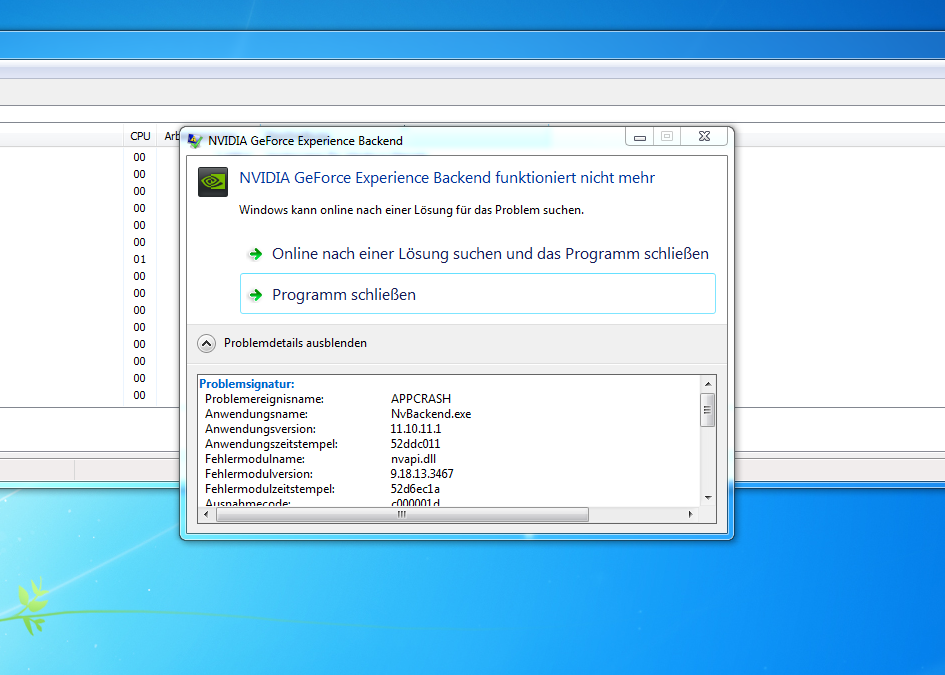Viewport: 945px width, 675px height.
Task: Select fault module version 9.18.13.3467
Action: [422, 474]
